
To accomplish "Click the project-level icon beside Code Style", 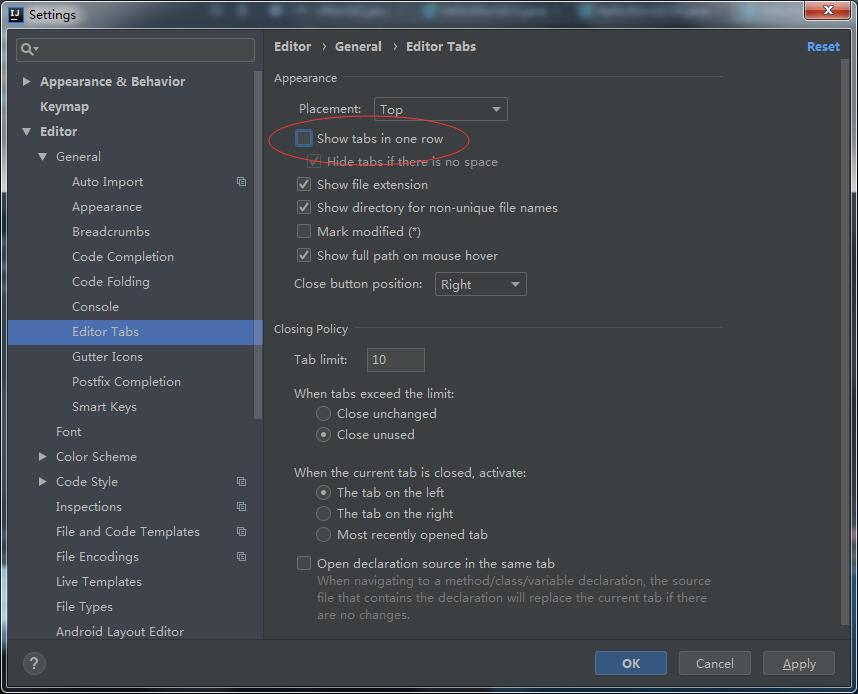I will tap(241, 482).
